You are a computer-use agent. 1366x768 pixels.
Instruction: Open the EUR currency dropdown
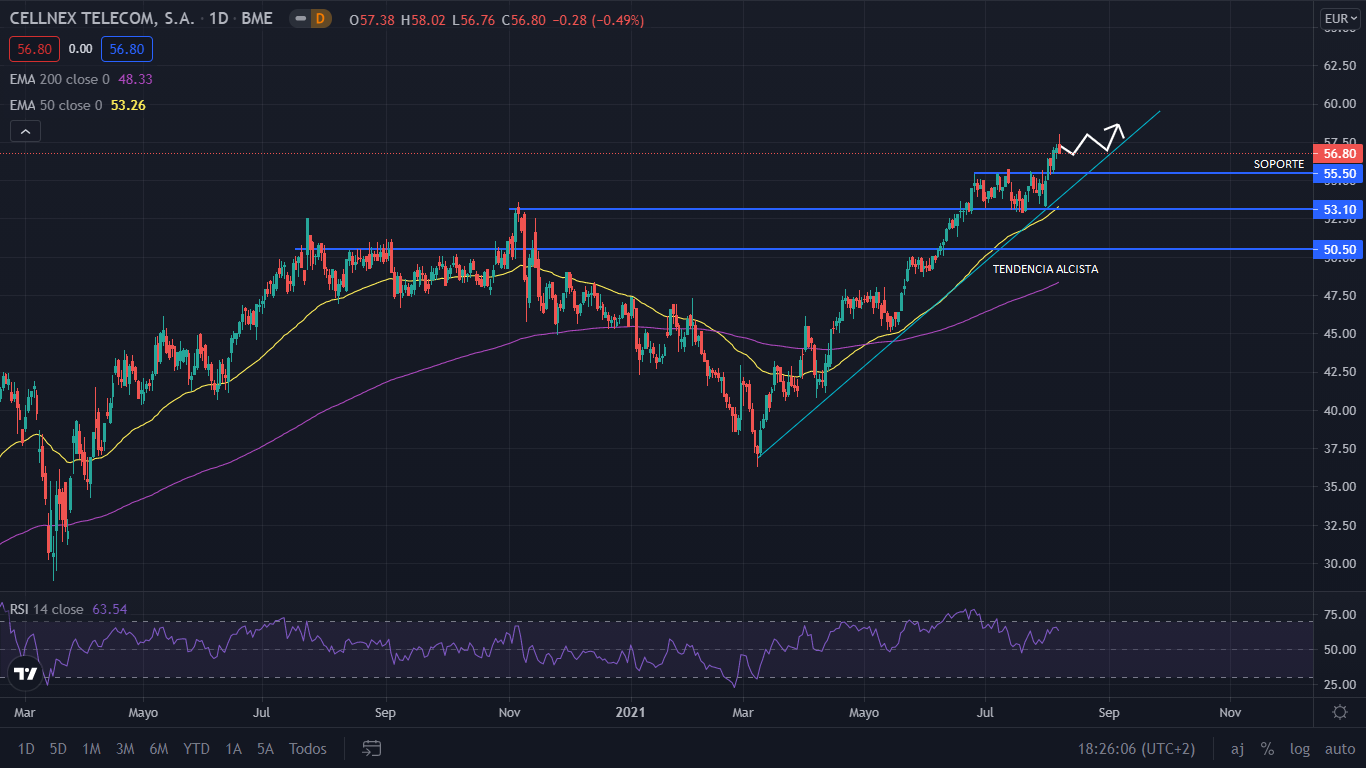coord(1338,18)
